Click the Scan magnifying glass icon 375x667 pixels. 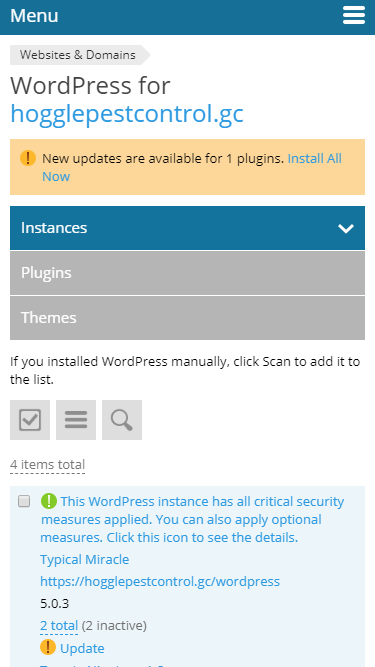pos(122,420)
